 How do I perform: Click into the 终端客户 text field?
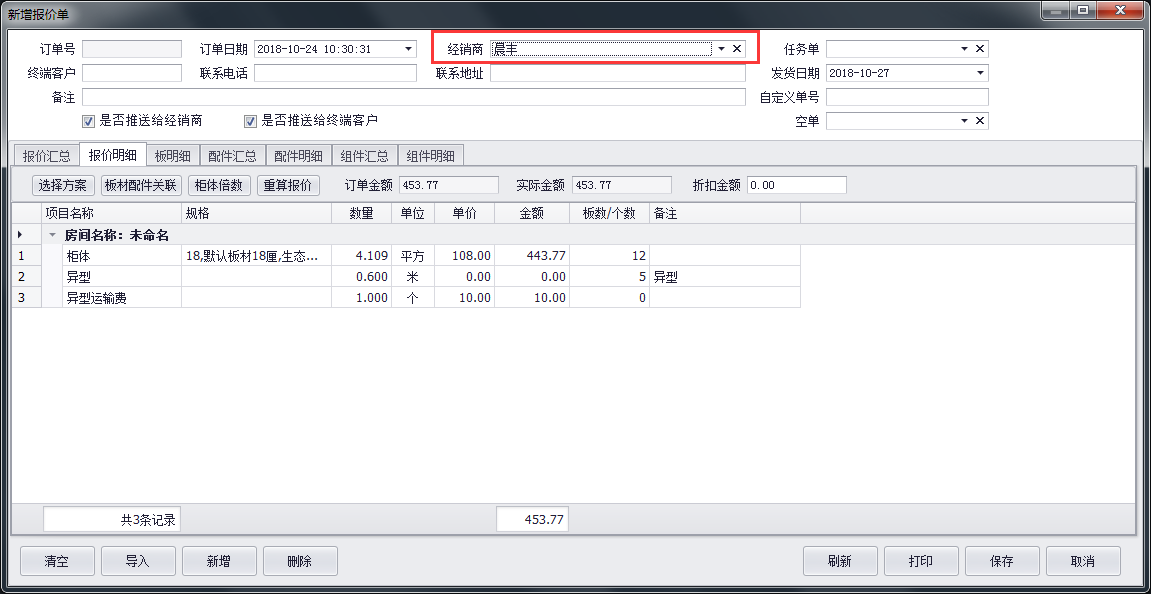pos(132,73)
